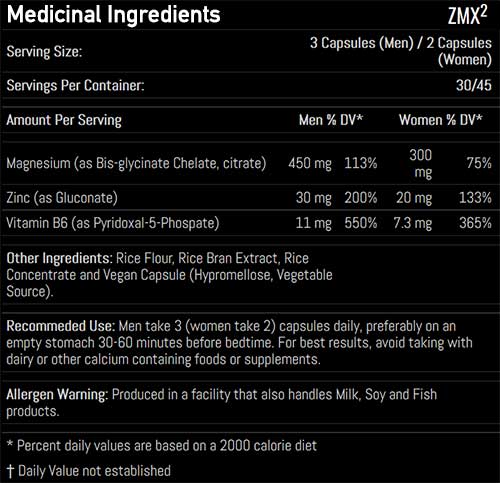Select the Allergen Warning bold label
500x483 pixels.
tap(57, 395)
